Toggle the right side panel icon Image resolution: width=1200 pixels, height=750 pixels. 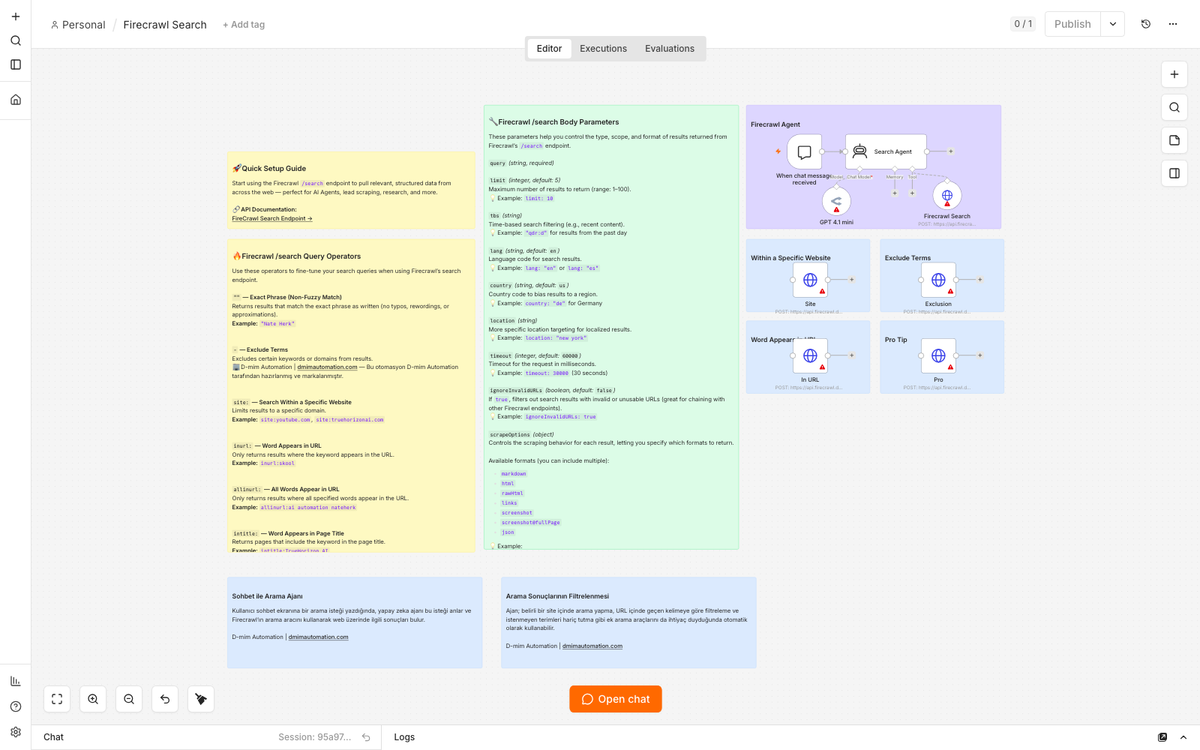tap(1174, 174)
